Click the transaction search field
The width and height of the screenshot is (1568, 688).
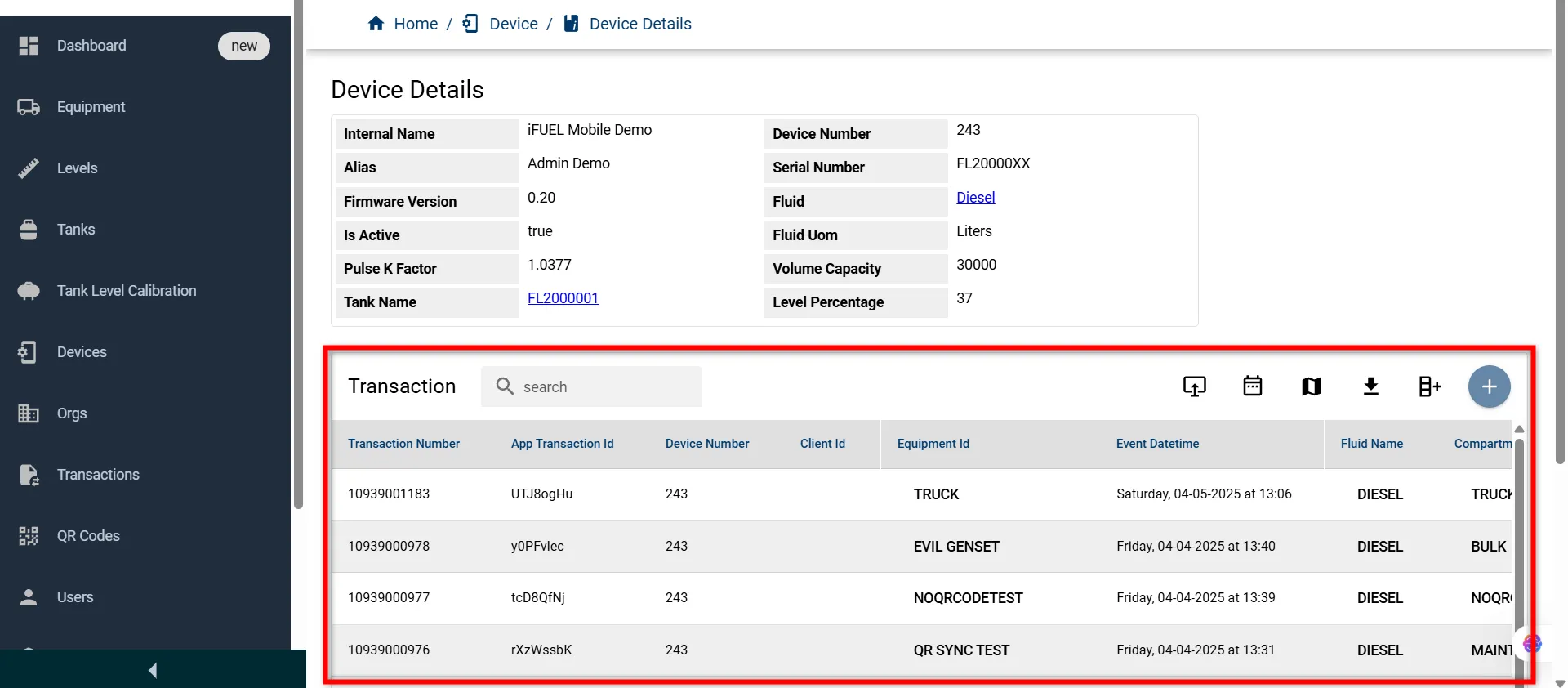tap(591, 386)
